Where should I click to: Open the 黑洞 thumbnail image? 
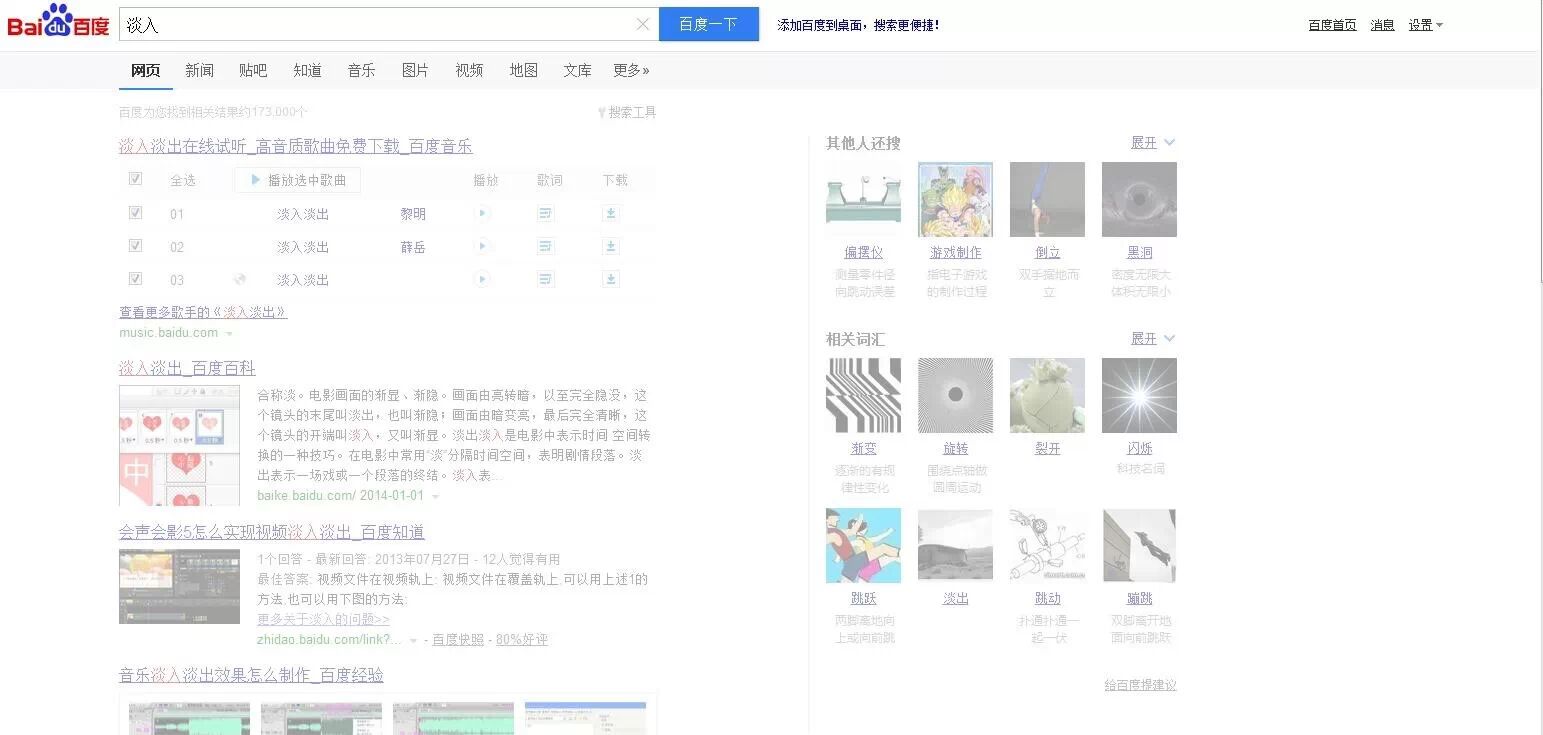1139,199
